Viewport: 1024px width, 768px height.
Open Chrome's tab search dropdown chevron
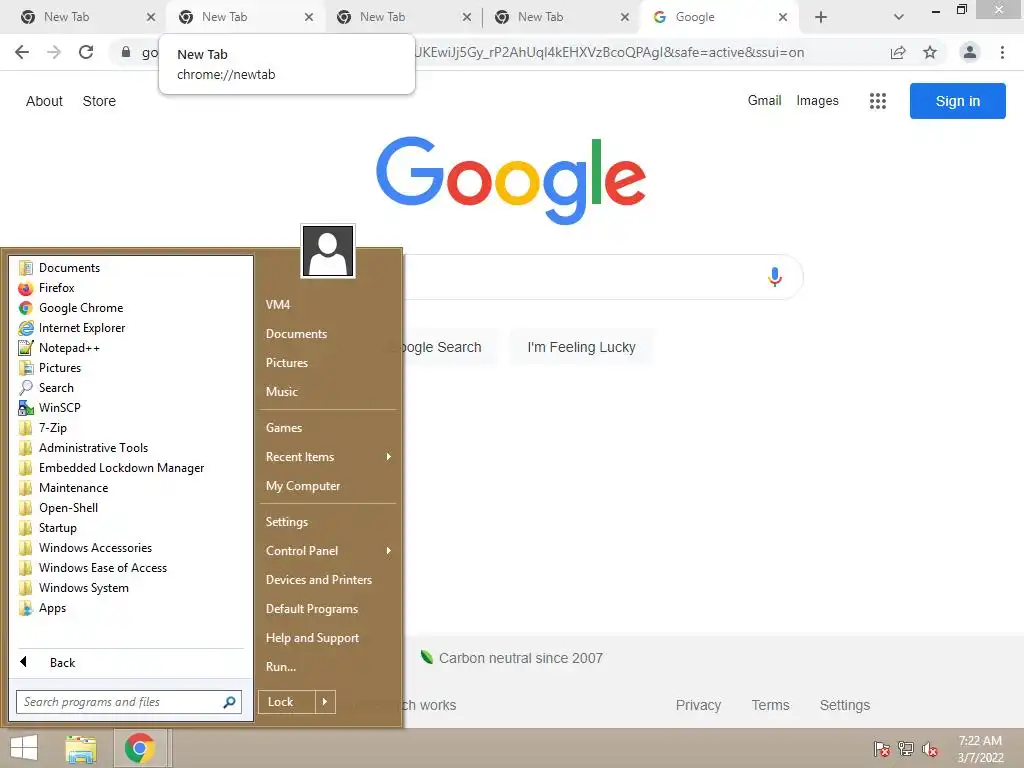(899, 17)
